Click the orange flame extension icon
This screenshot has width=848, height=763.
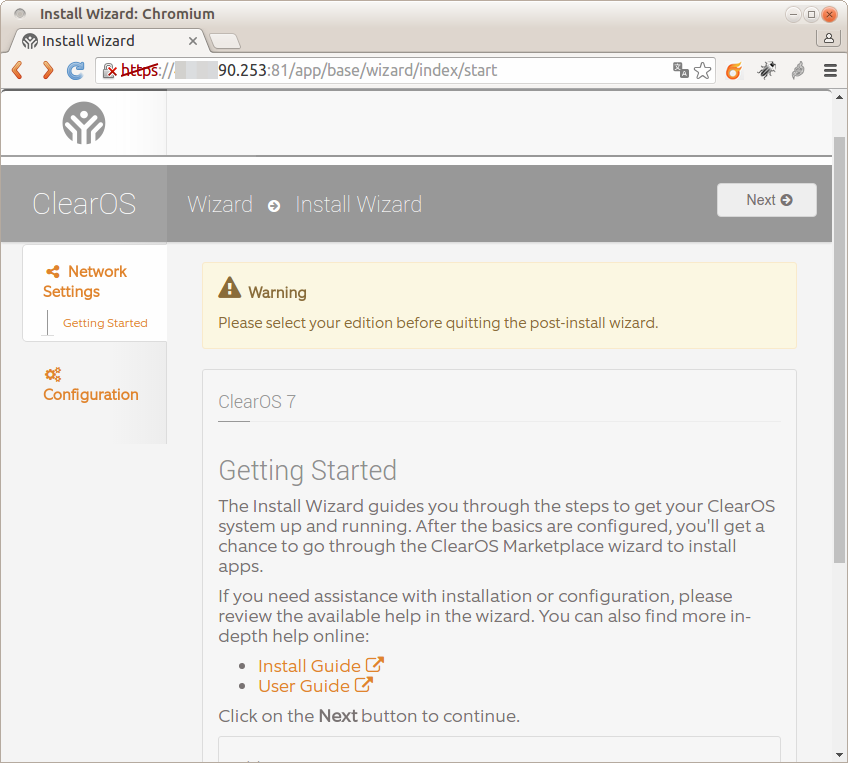click(734, 70)
